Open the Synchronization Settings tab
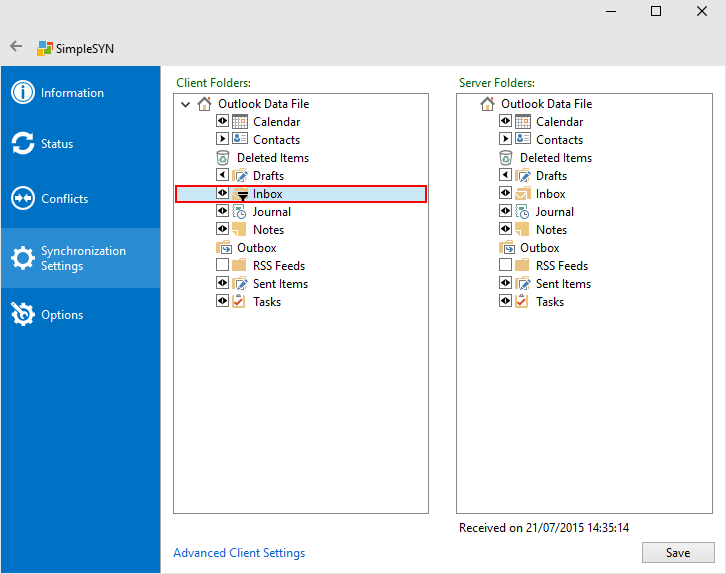 (x=83, y=258)
